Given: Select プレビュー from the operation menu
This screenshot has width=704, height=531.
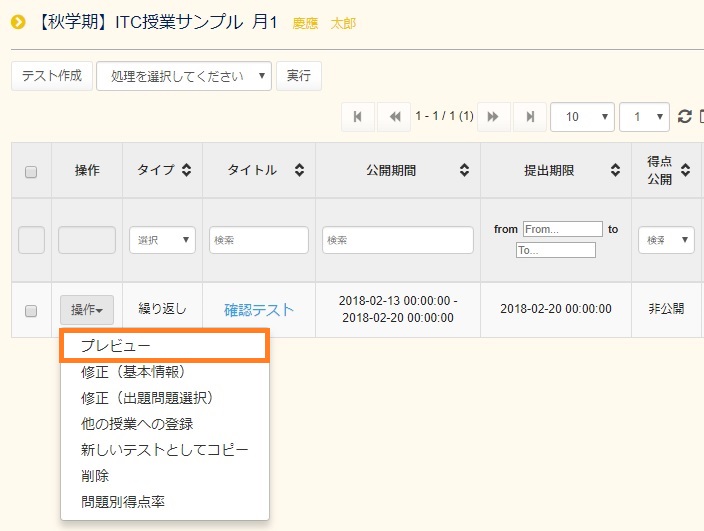Looking at the screenshot, I should point(165,345).
